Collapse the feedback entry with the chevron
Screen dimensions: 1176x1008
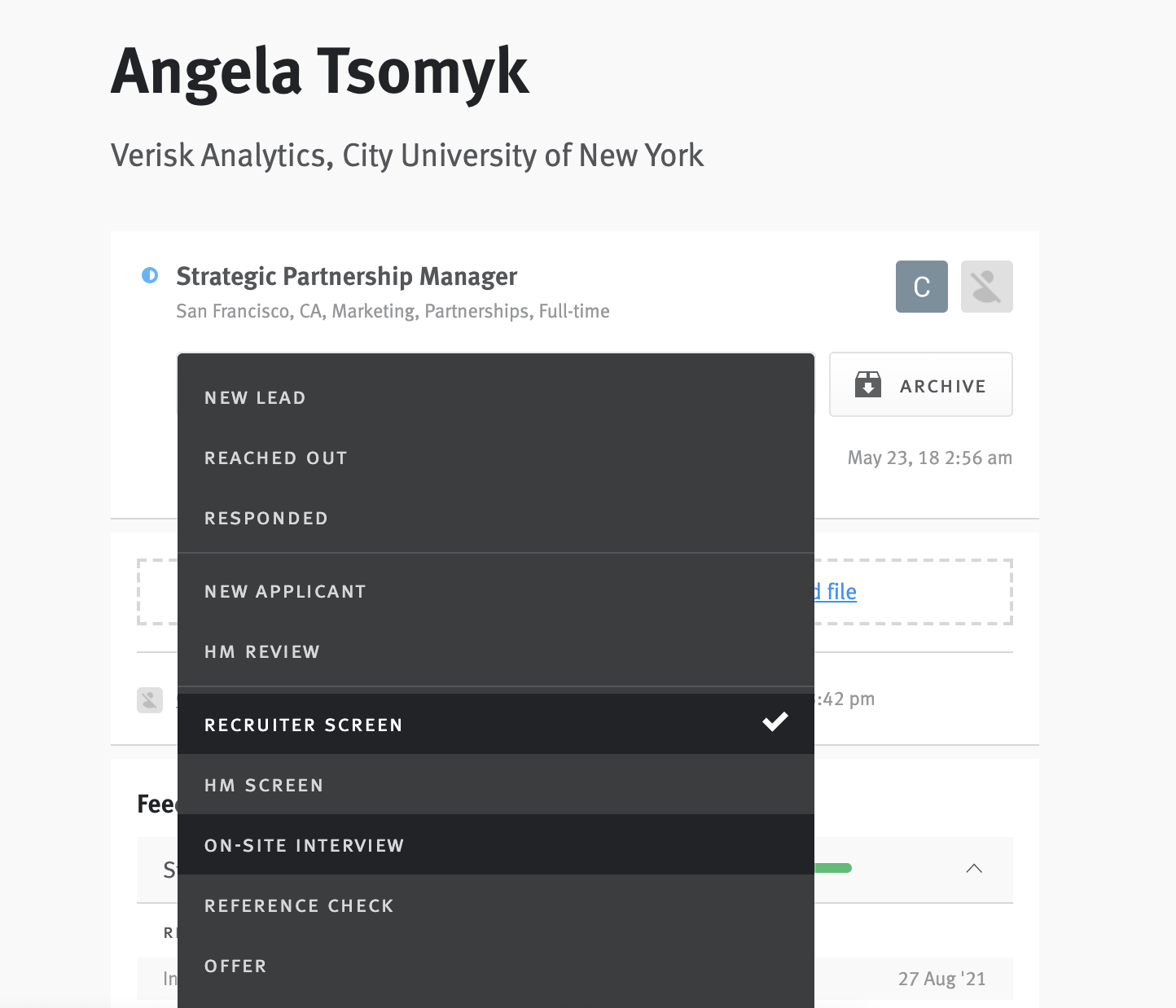pyautogui.click(x=974, y=869)
